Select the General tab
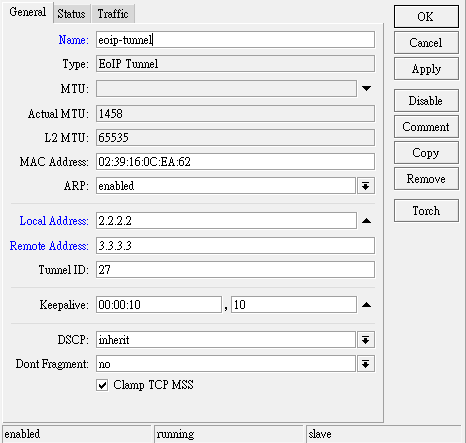The width and height of the screenshot is (466, 443). [28, 12]
